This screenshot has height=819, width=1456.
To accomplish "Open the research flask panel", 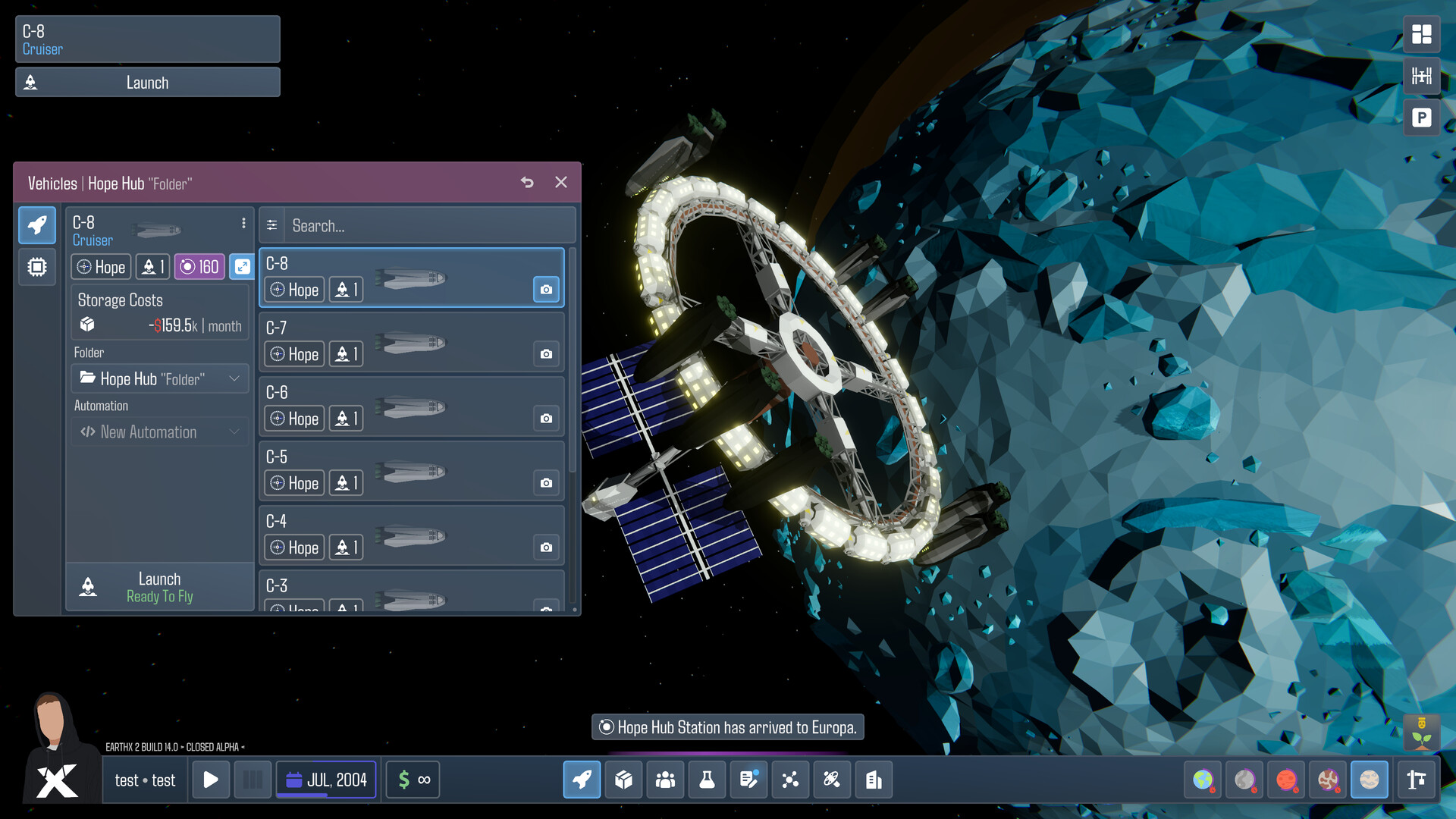I will tap(707, 779).
